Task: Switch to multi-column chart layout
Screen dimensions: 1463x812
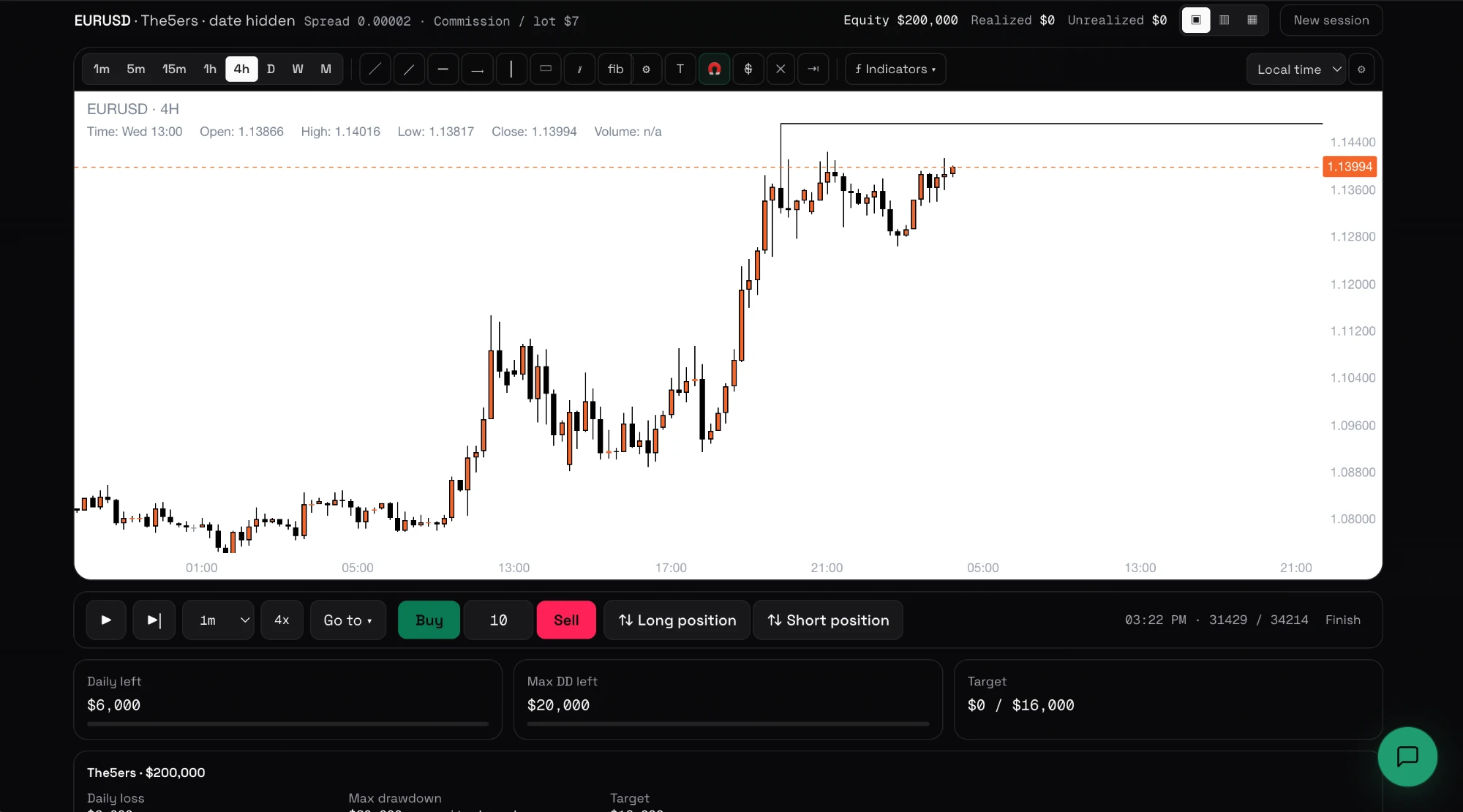Action: point(1225,20)
